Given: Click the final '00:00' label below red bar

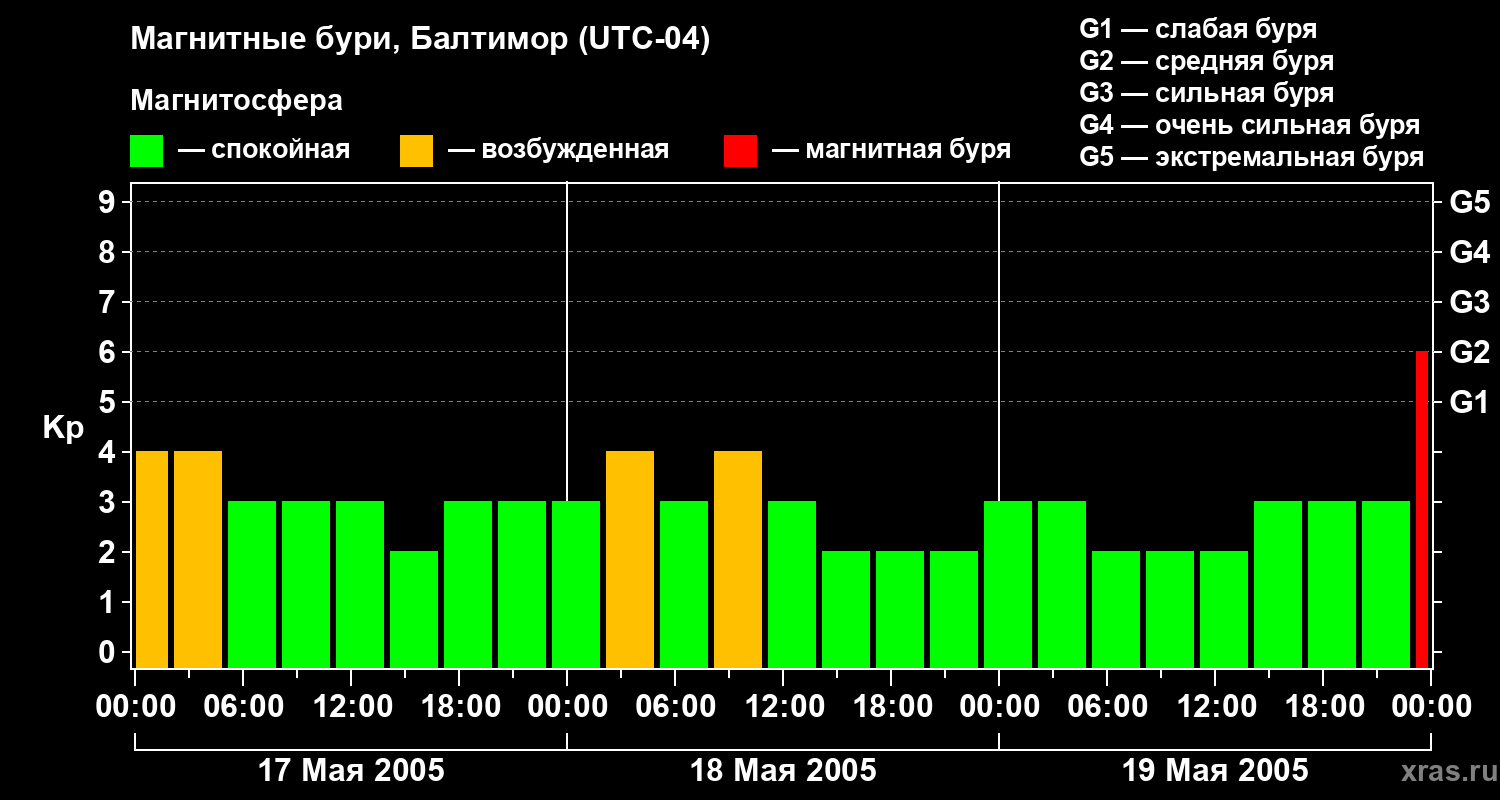Looking at the screenshot, I should (x=1431, y=707).
